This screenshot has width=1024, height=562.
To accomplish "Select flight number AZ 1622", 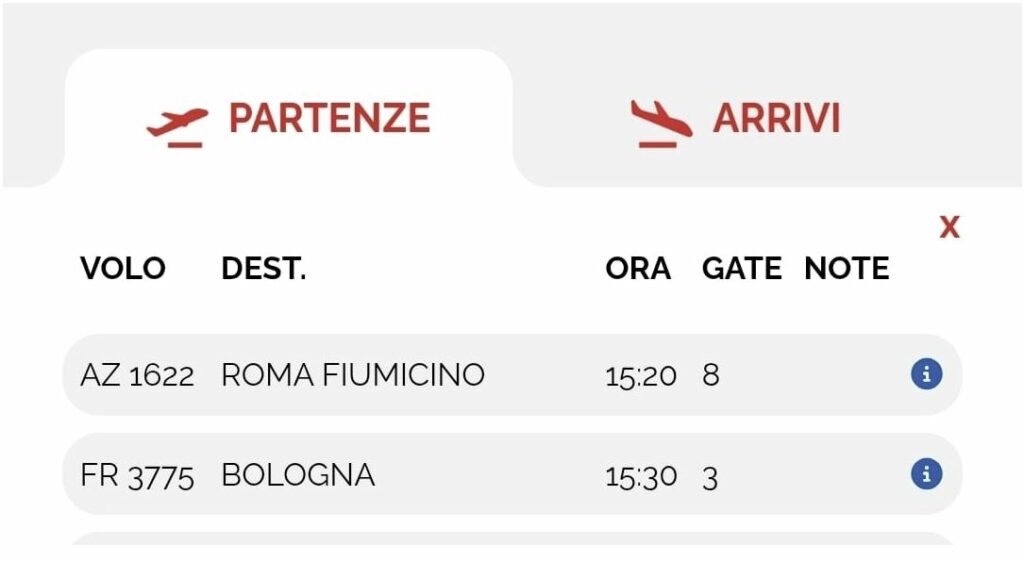I will (137, 375).
